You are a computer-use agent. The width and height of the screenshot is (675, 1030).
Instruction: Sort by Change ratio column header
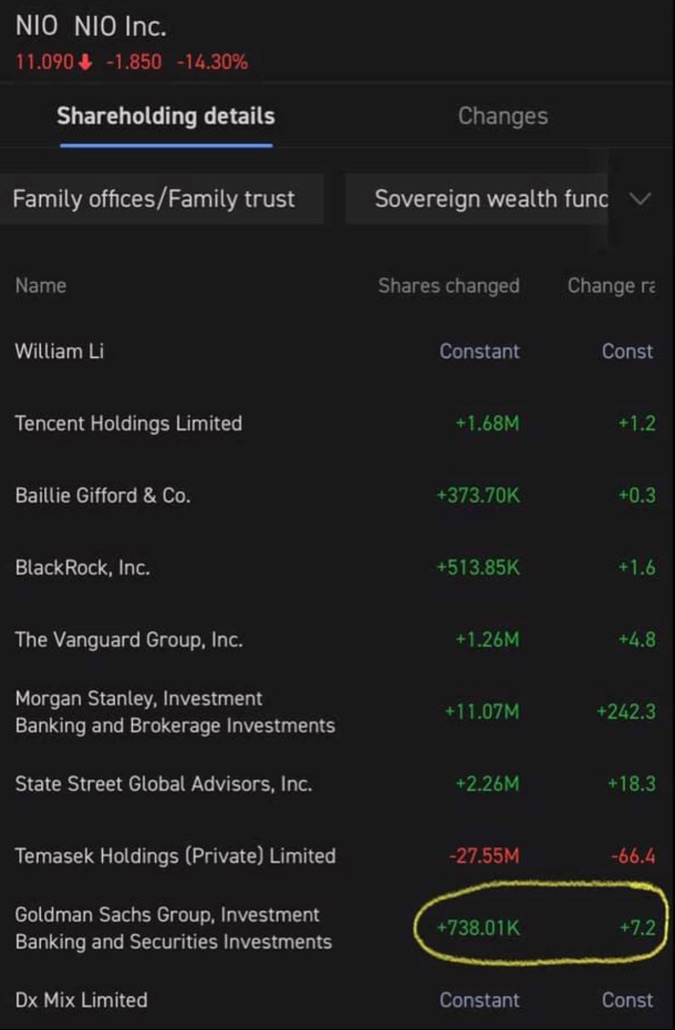[611, 286]
